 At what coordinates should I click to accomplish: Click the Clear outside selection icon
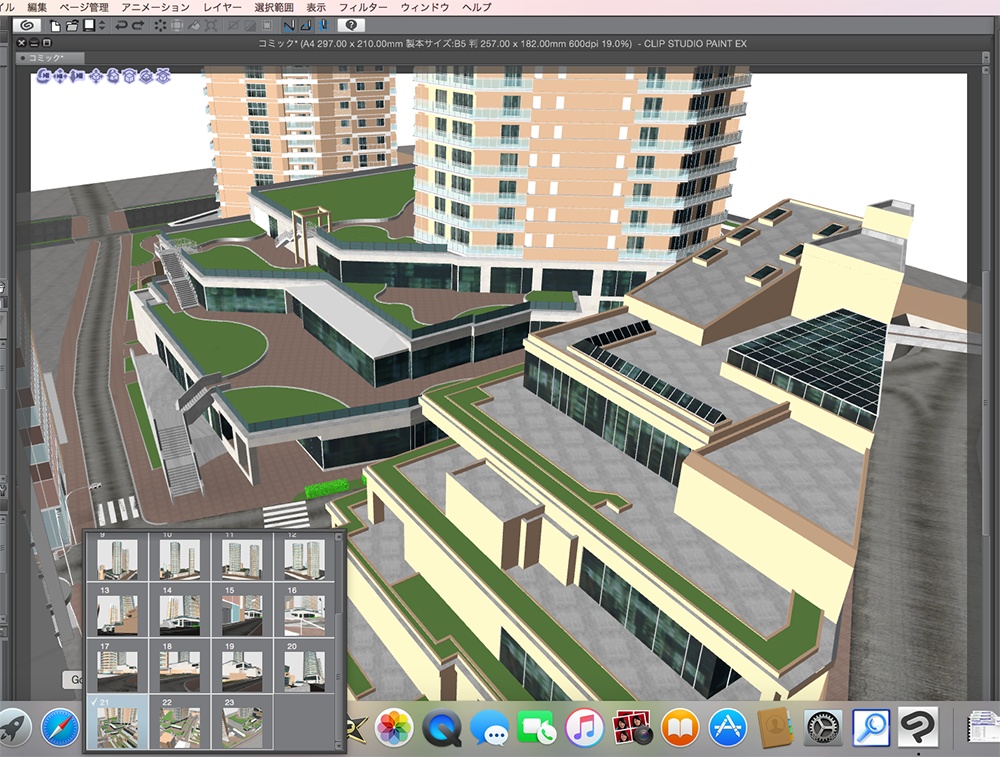[177, 26]
